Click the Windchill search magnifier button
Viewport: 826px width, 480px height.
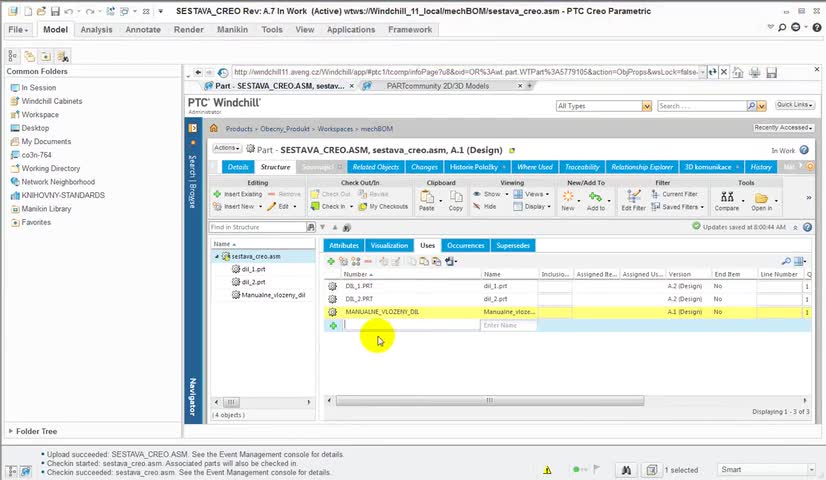[751, 106]
